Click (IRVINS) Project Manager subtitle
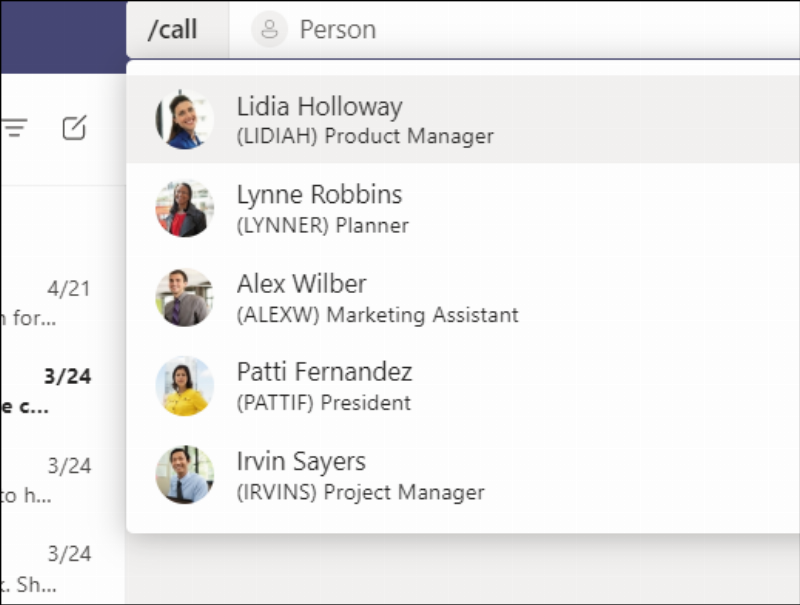The width and height of the screenshot is (800, 605). click(x=361, y=492)
